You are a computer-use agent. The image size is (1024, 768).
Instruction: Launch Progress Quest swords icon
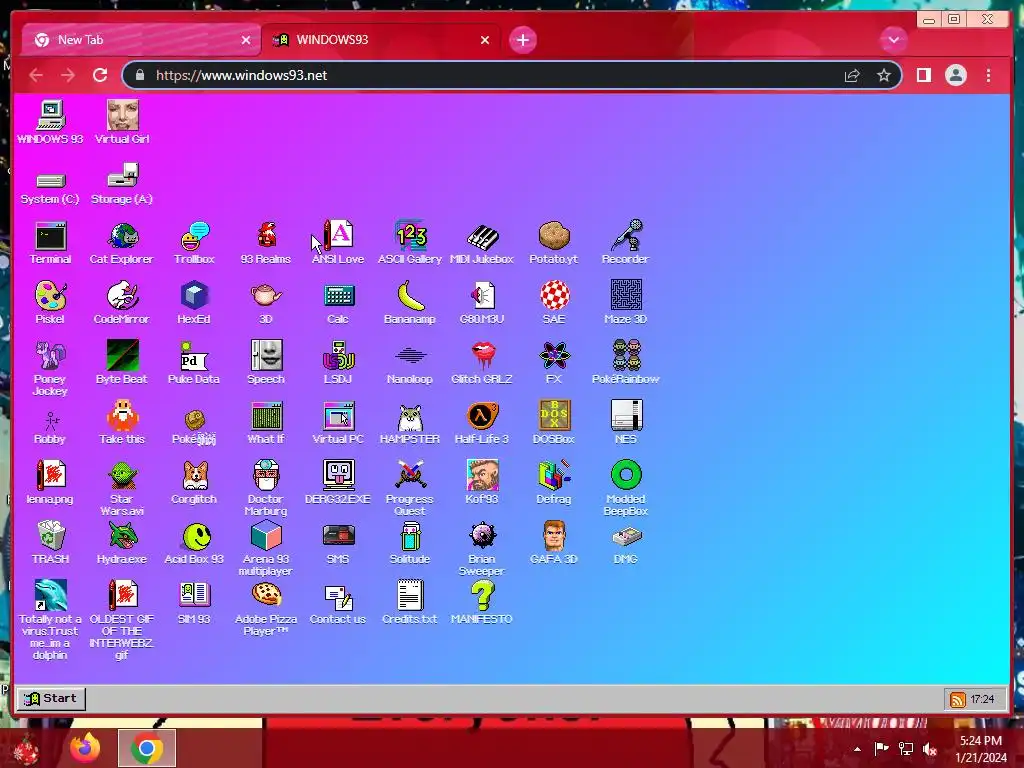[410, 488]
